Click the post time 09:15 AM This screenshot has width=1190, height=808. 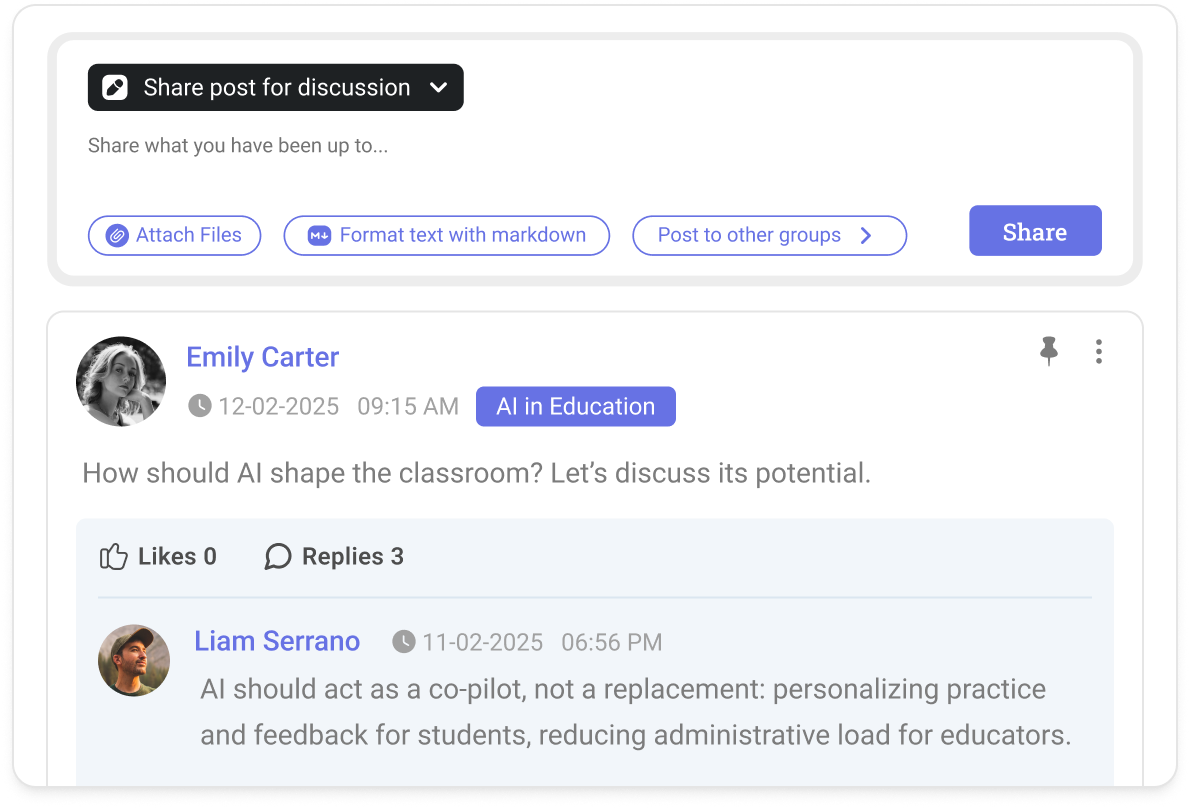(x=408, y=407)
